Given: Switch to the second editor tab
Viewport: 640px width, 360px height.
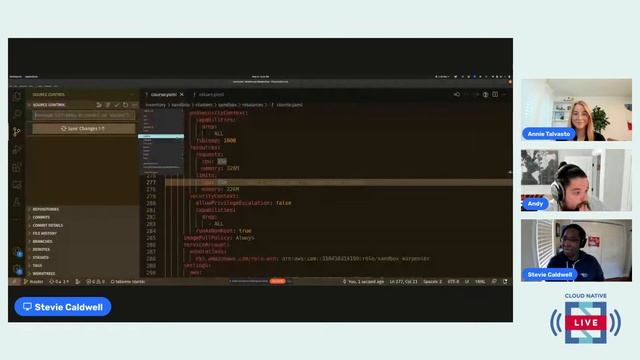Looking at the screenshot, I should pyautogui.click(x=209, y=94).
